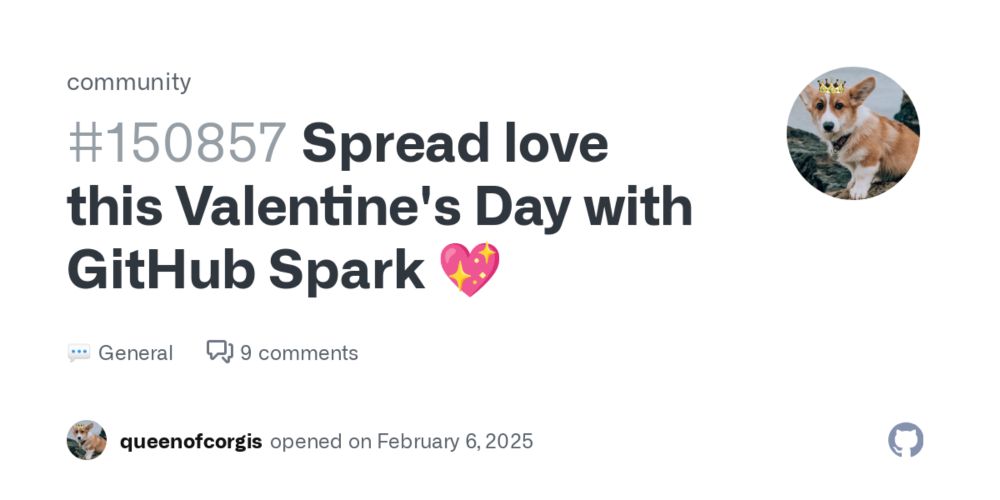
Task: Open the community repository label
Action: (129, 82)
